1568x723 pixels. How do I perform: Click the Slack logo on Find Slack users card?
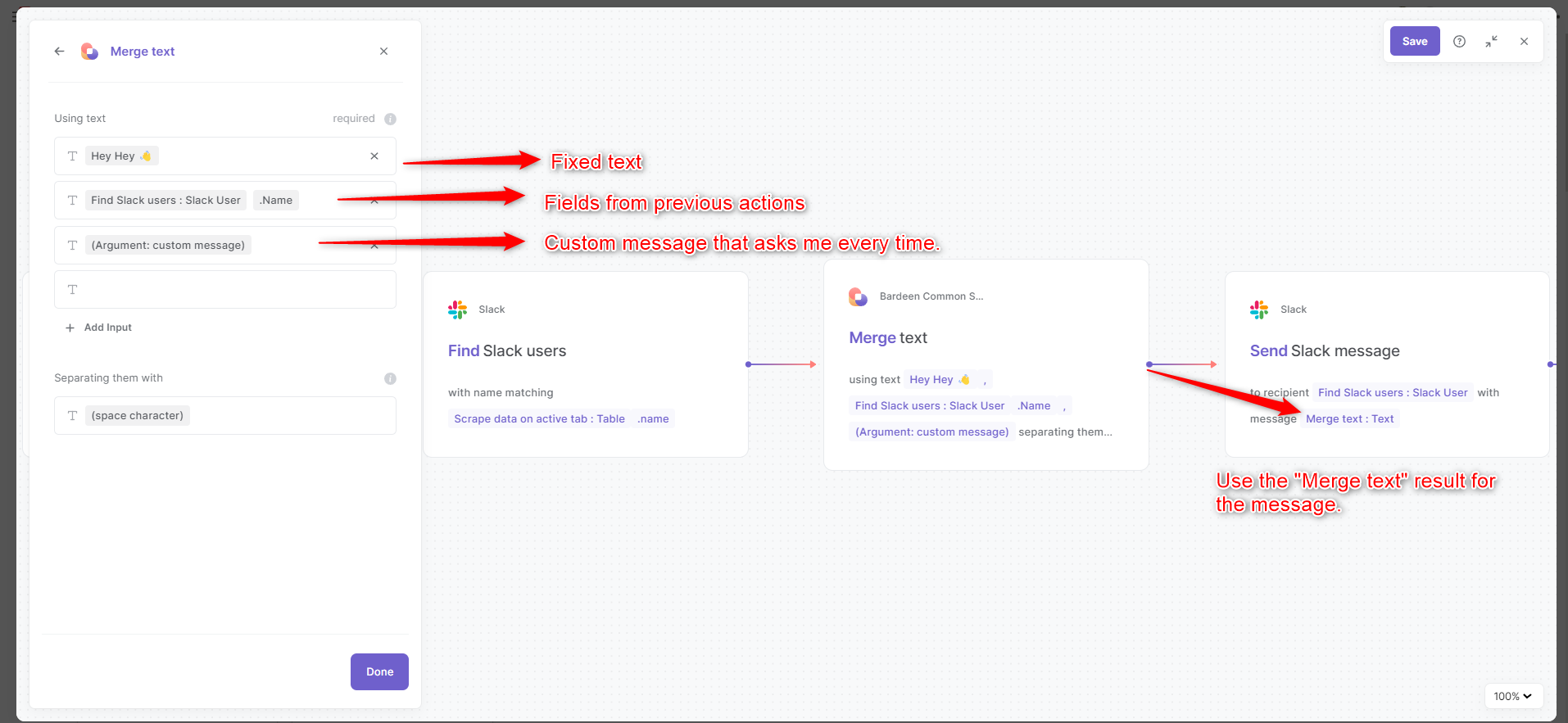pos(457,310)
